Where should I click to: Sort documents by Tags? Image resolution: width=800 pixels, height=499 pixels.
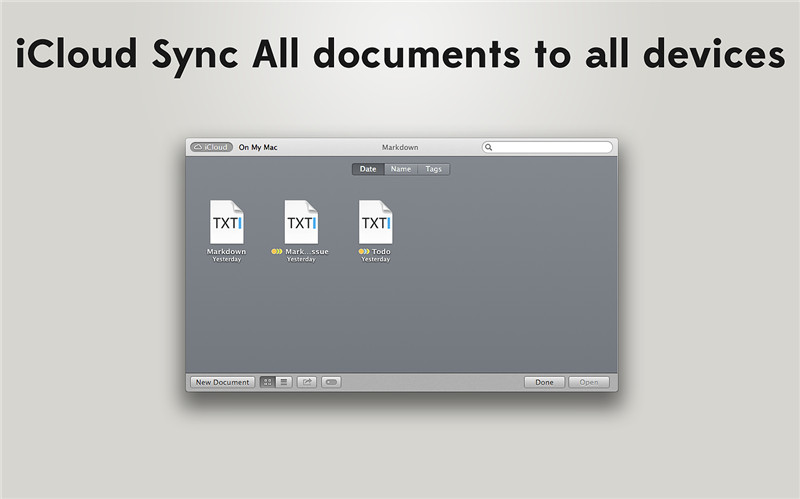(x=434, y=169)
